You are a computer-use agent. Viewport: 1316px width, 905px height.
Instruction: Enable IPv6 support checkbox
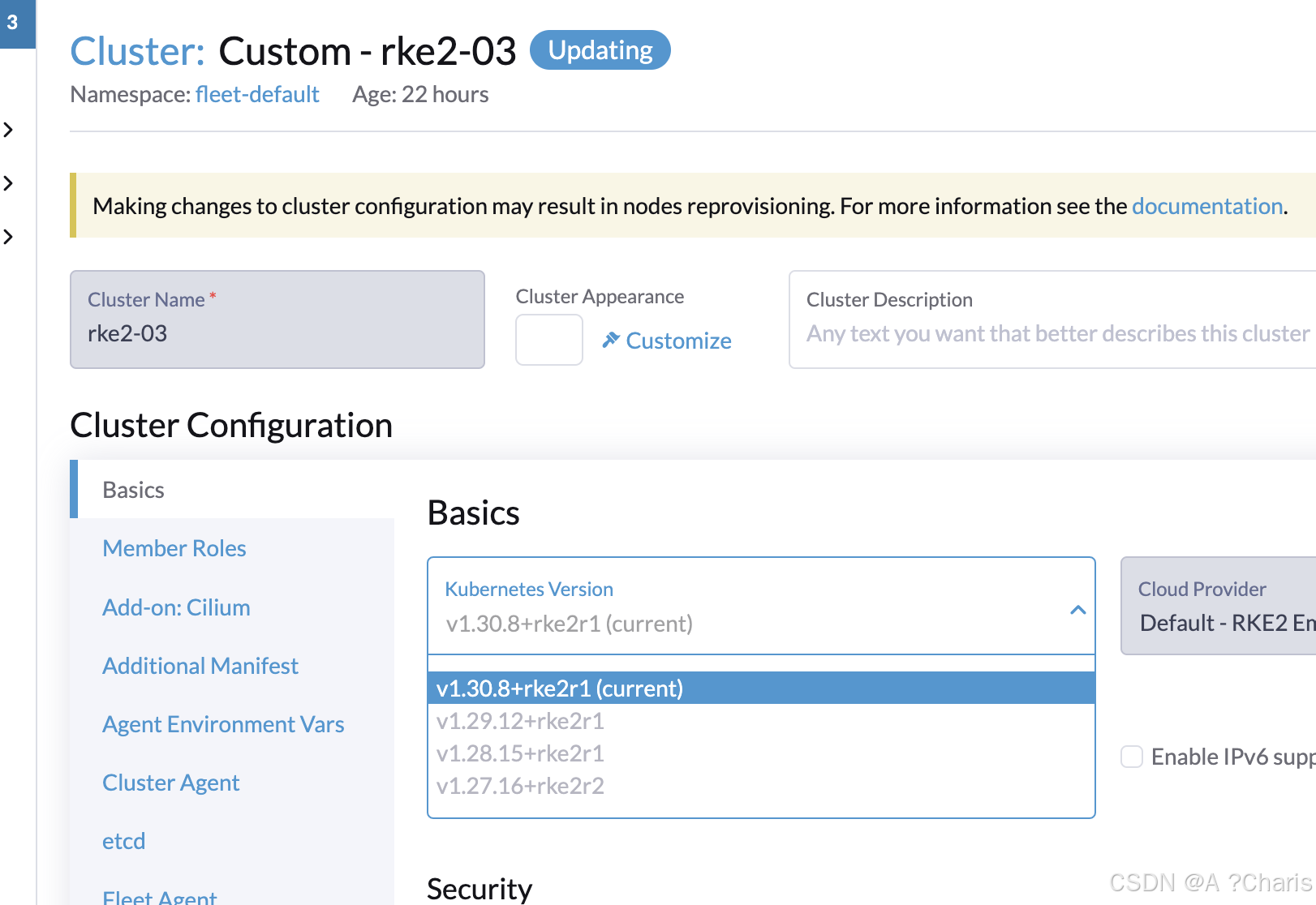pyautogui.click(x=1132, y=757)
